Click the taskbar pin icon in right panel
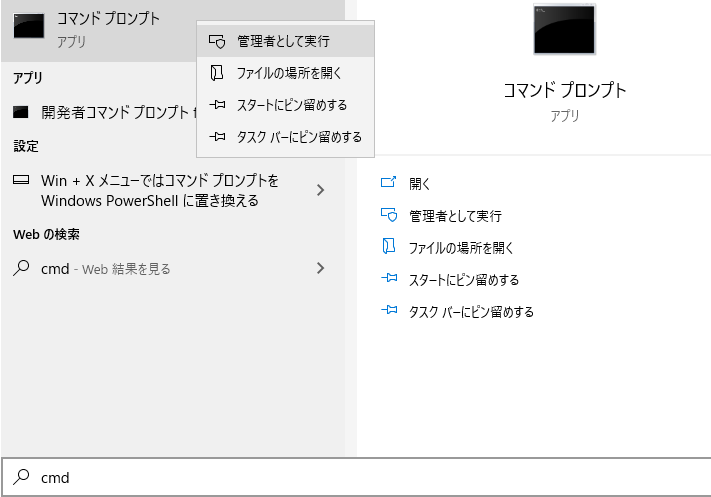The width and height of the screenshot is (711, 497). (389, 310)
